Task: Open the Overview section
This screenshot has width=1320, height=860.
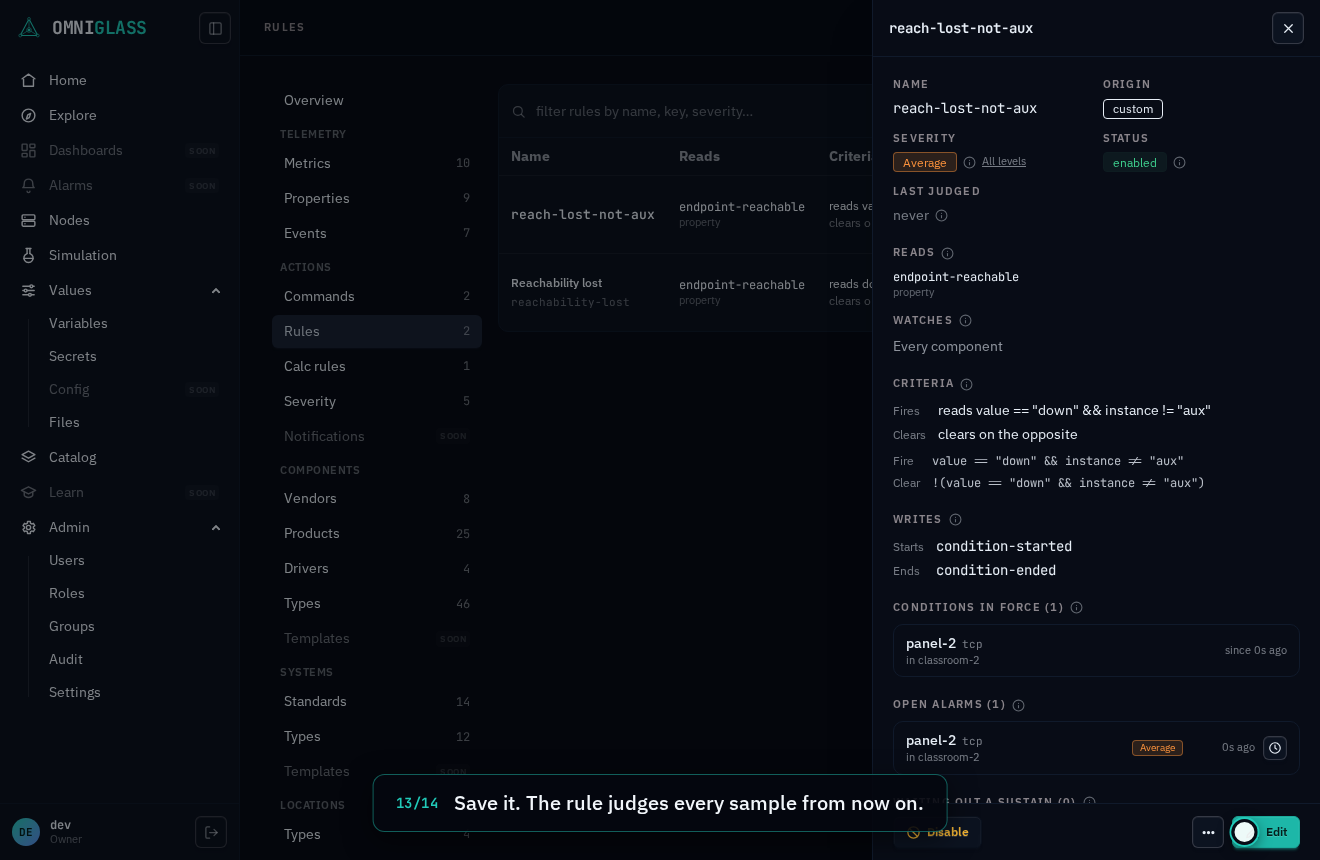Action: (x=377, y=100)
